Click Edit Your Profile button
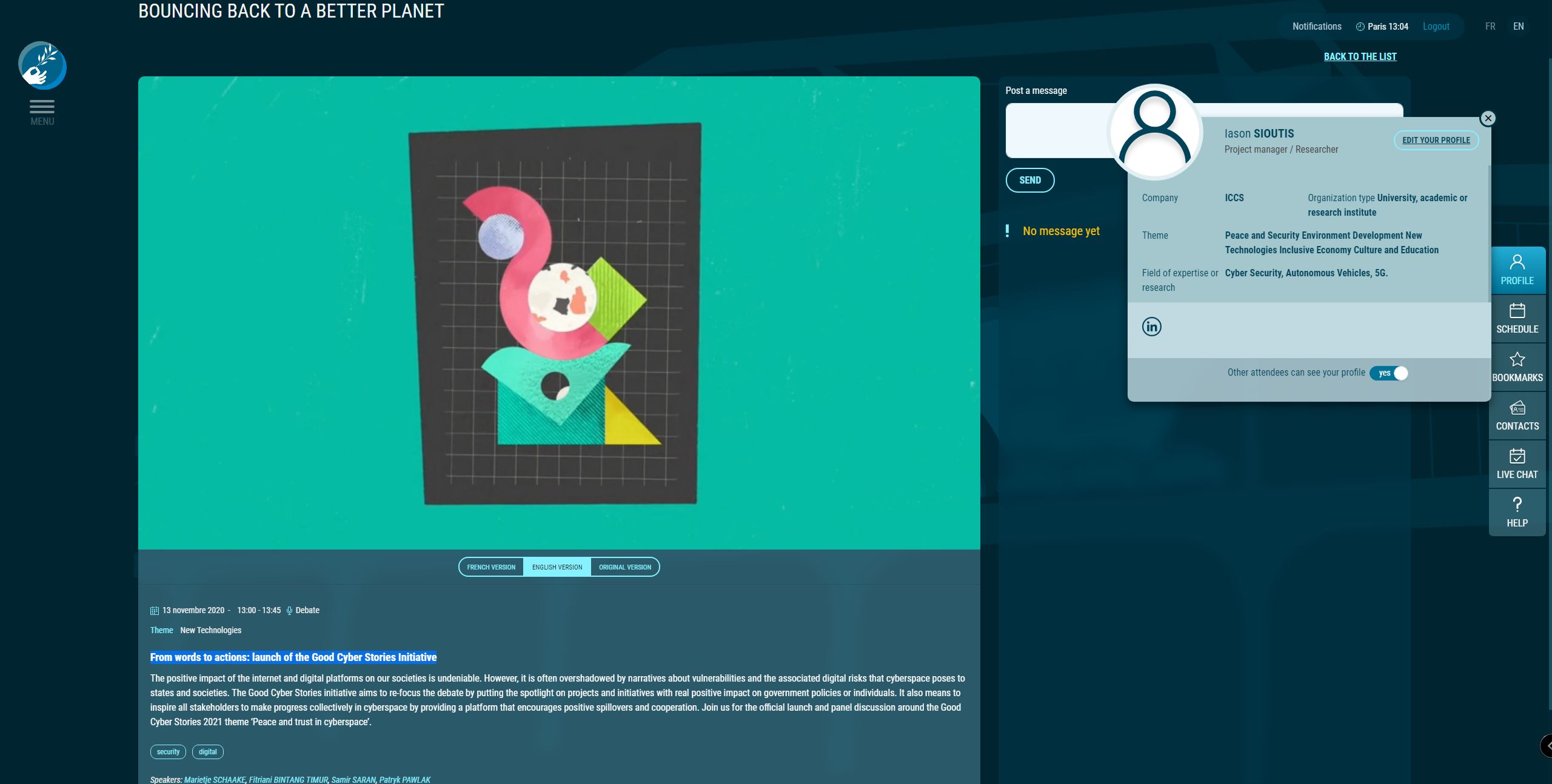Viewport: 1552px width, 784px height. click(1436, 140)
